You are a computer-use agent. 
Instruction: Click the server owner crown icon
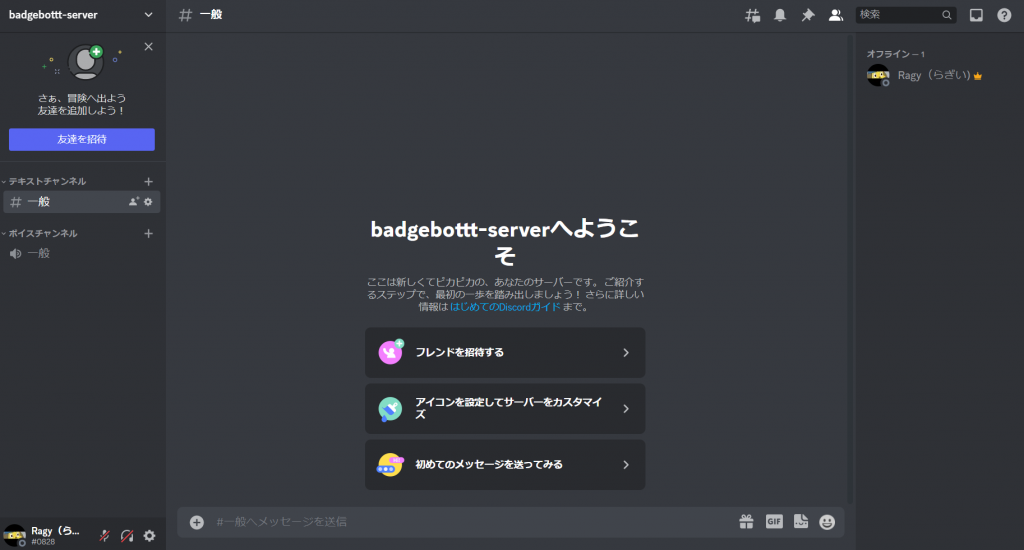[x=978, y=76]
